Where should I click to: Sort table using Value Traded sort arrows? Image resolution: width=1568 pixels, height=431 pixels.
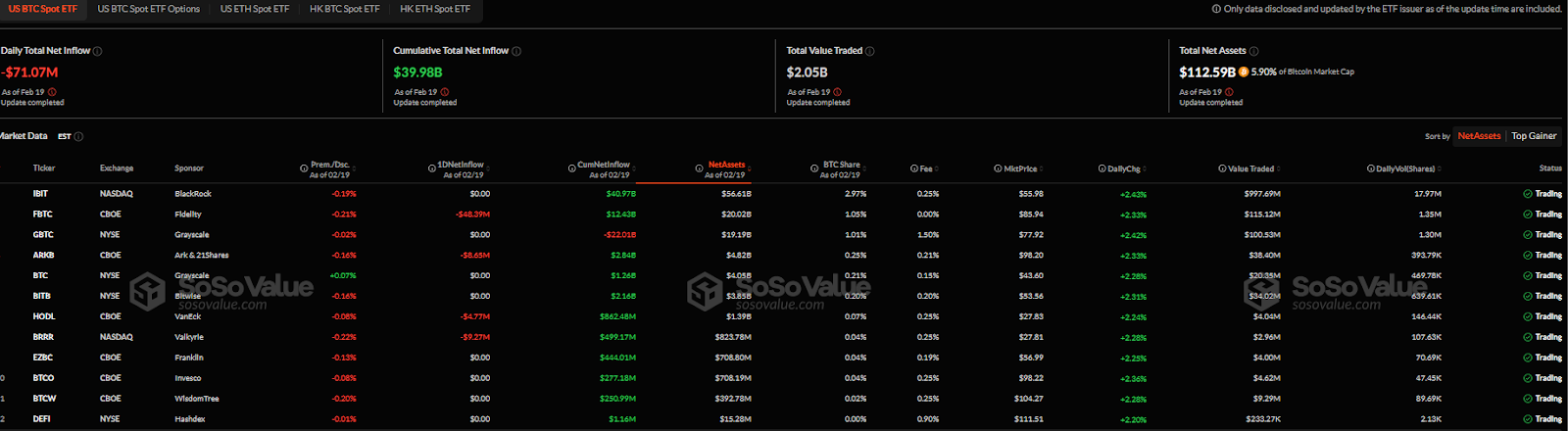coord(1279,168)
